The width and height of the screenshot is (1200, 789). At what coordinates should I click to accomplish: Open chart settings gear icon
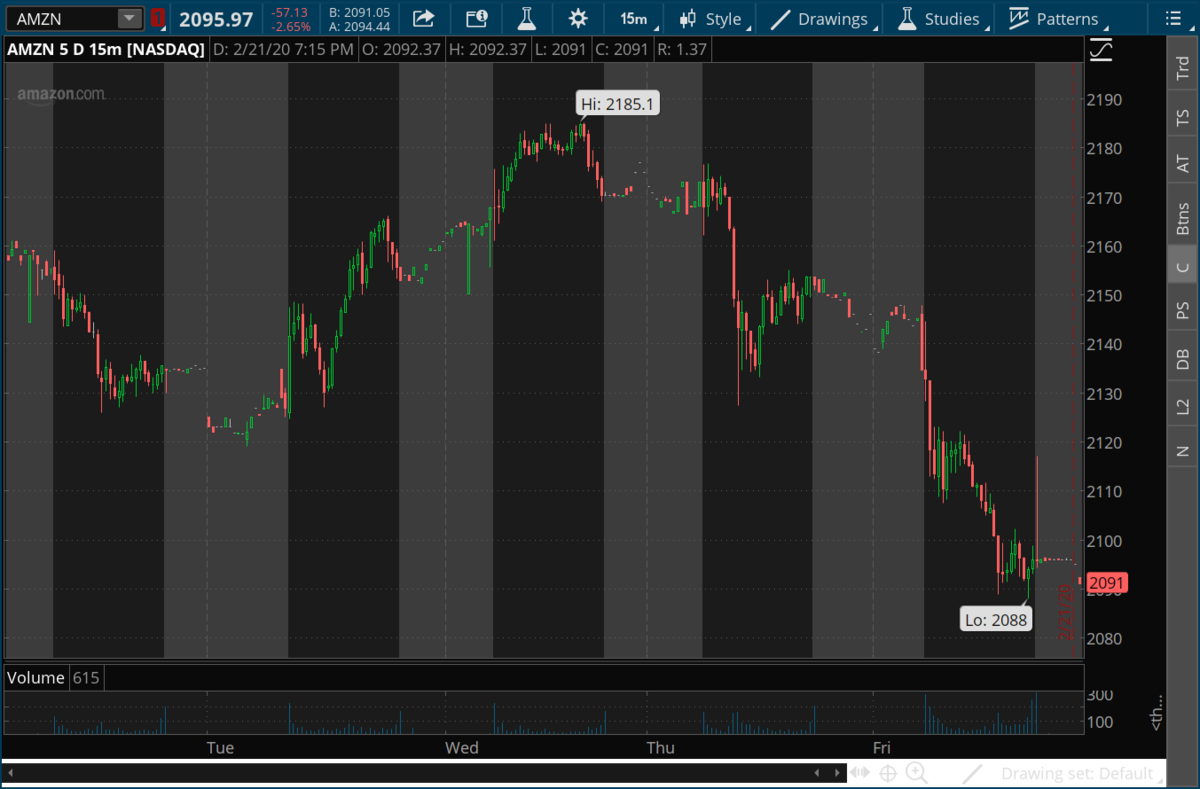pyautogui.click(x=577, y=18)
